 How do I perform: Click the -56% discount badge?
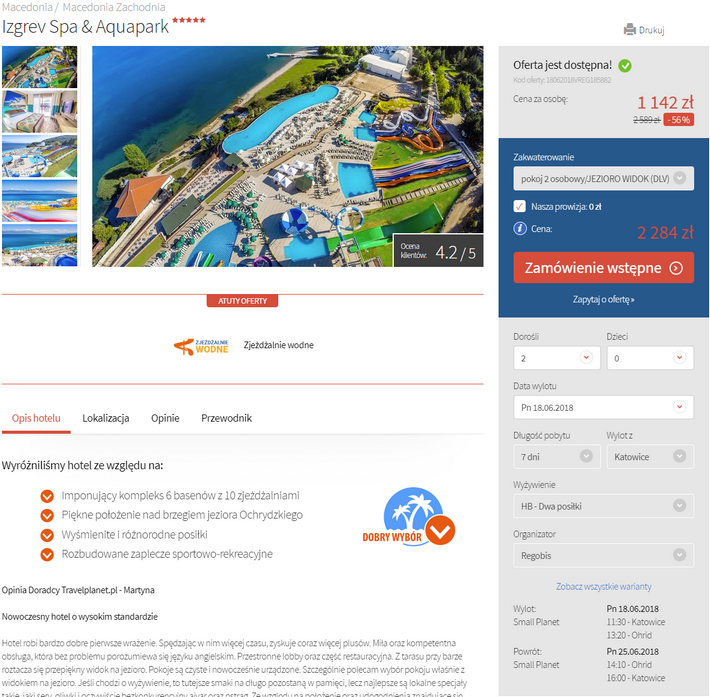click(x=678, y=120)
